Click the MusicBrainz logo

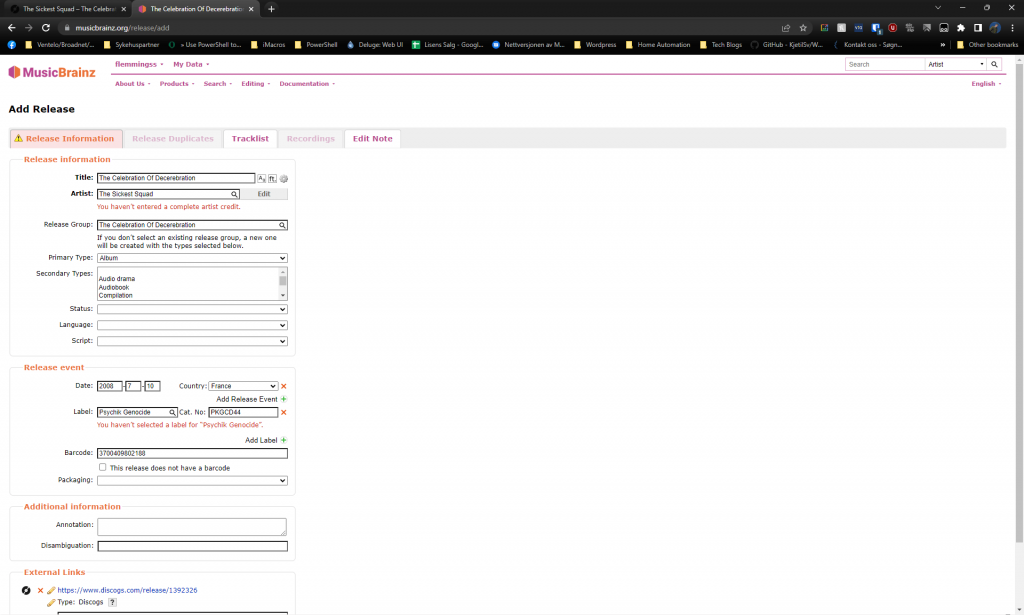(x=52, y=72)
